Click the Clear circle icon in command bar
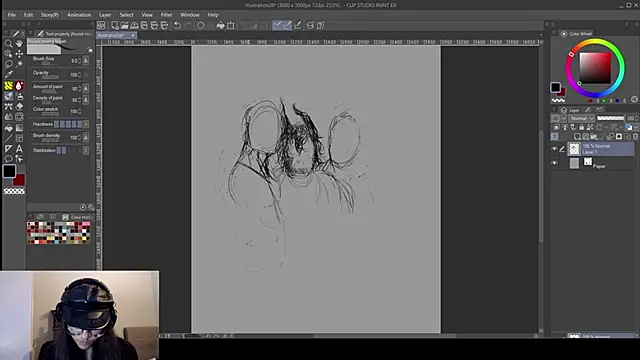640x360 pixels. pyautogui.click(x=200, y=25)
